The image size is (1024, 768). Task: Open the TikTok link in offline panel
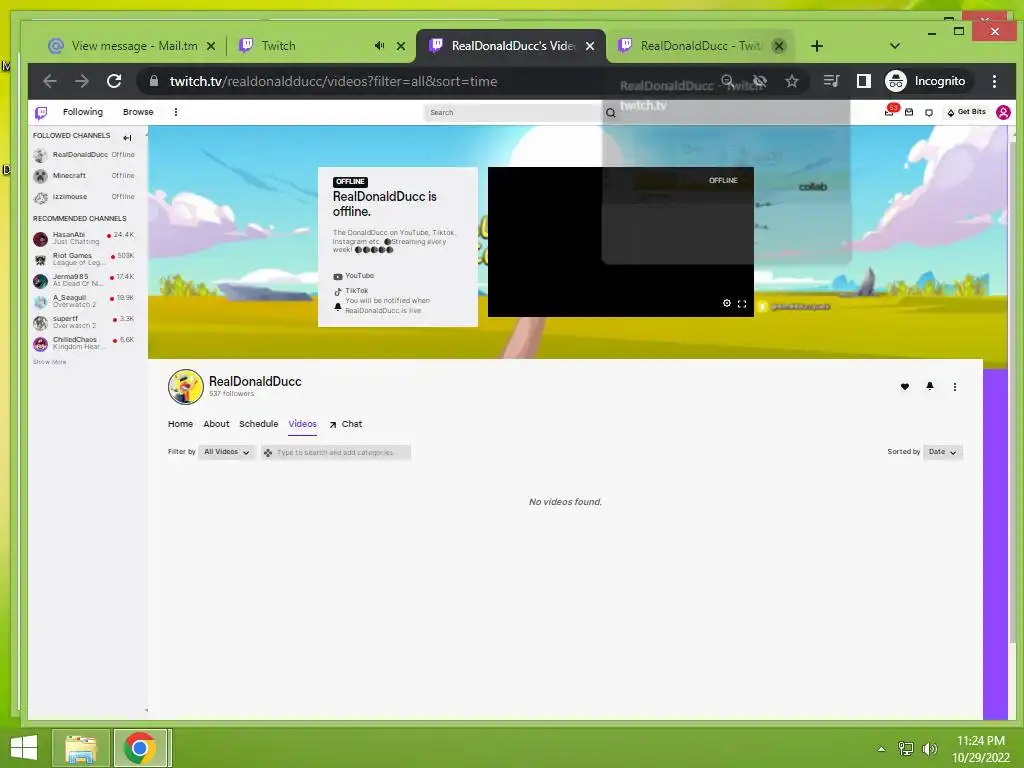pos(351,291)
